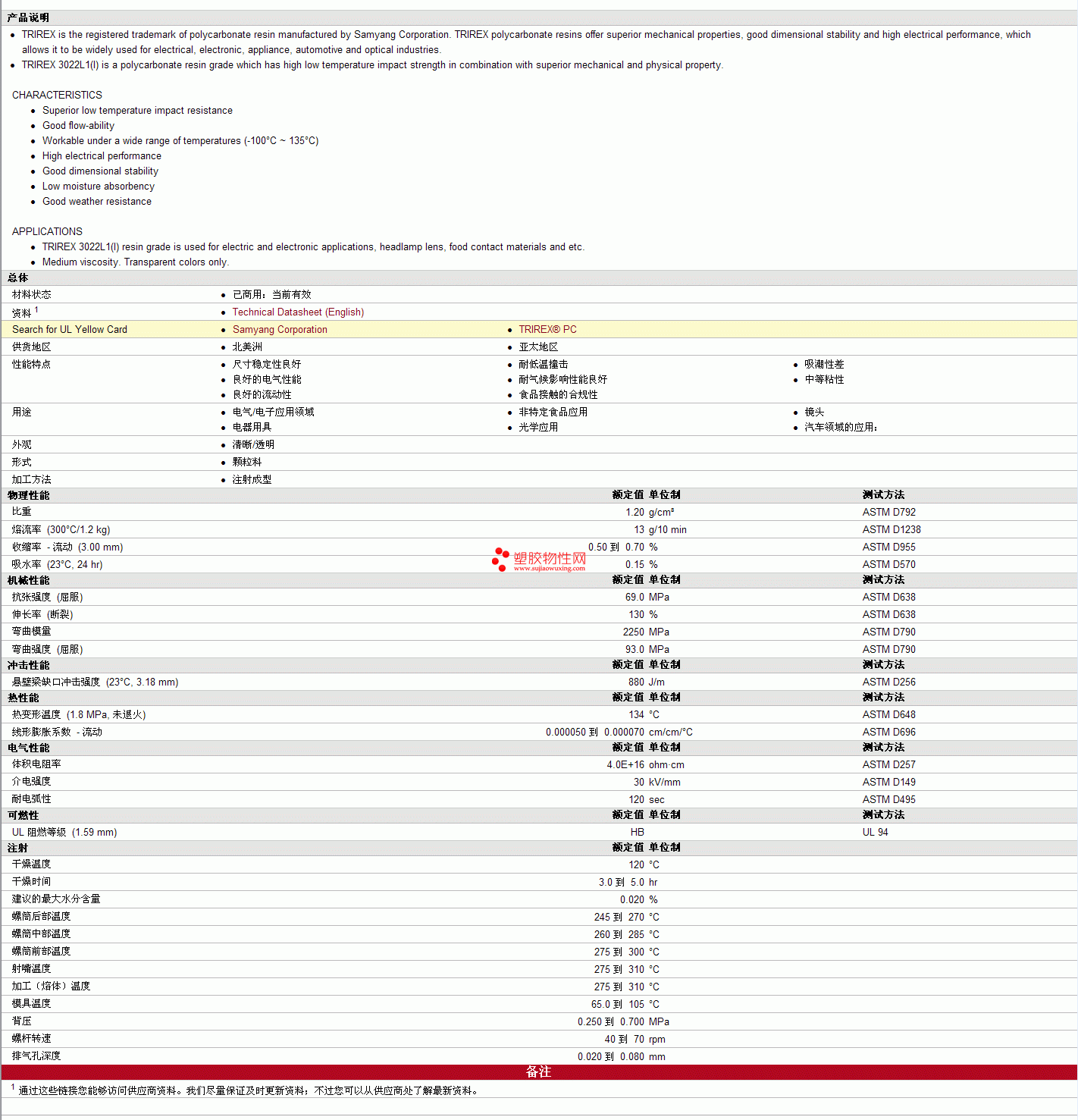Viewport: 1078px width, 1120px height.
Task: Select the "螺杆转速" row label
Action: pyautogui.click(x=32, y=1040)
